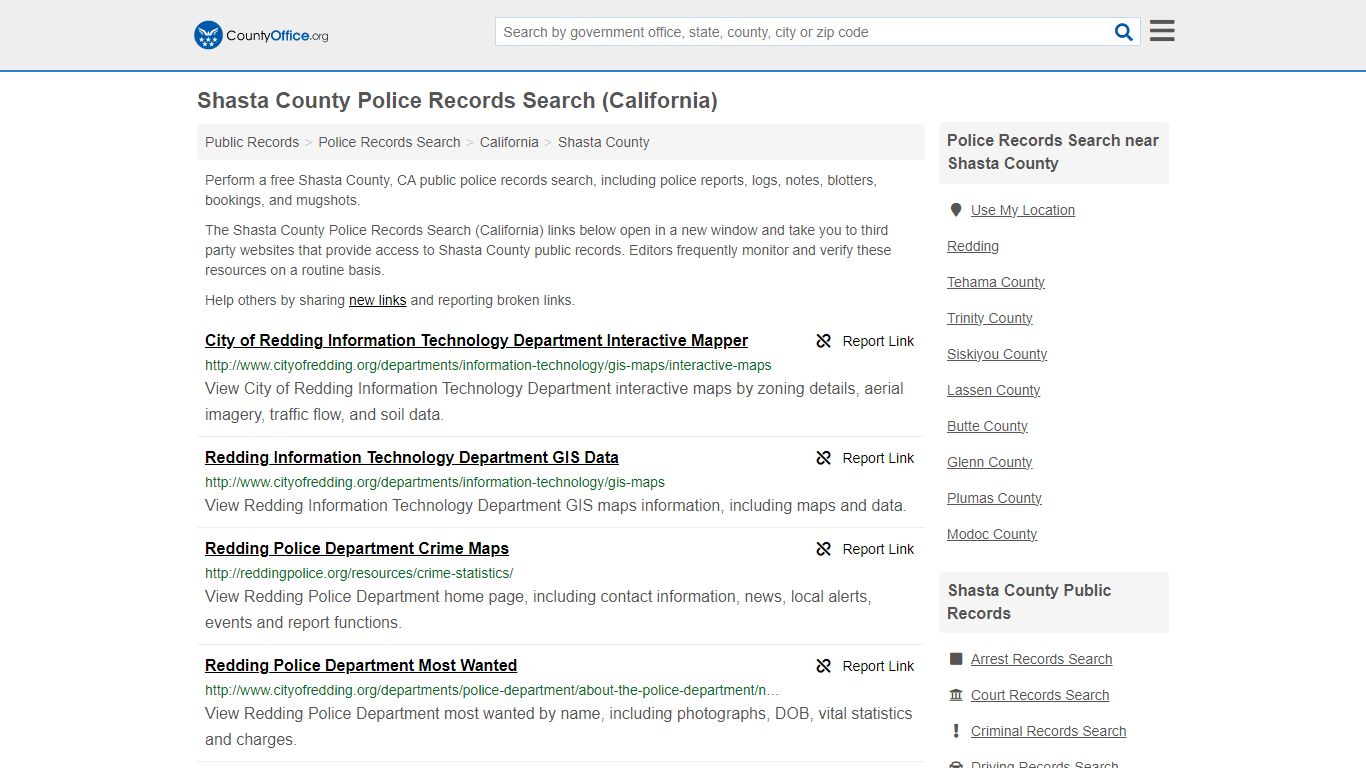1366x768 pixels.
Task: Click broken-link icon for Crime Maps
Action: click(824, 549)
